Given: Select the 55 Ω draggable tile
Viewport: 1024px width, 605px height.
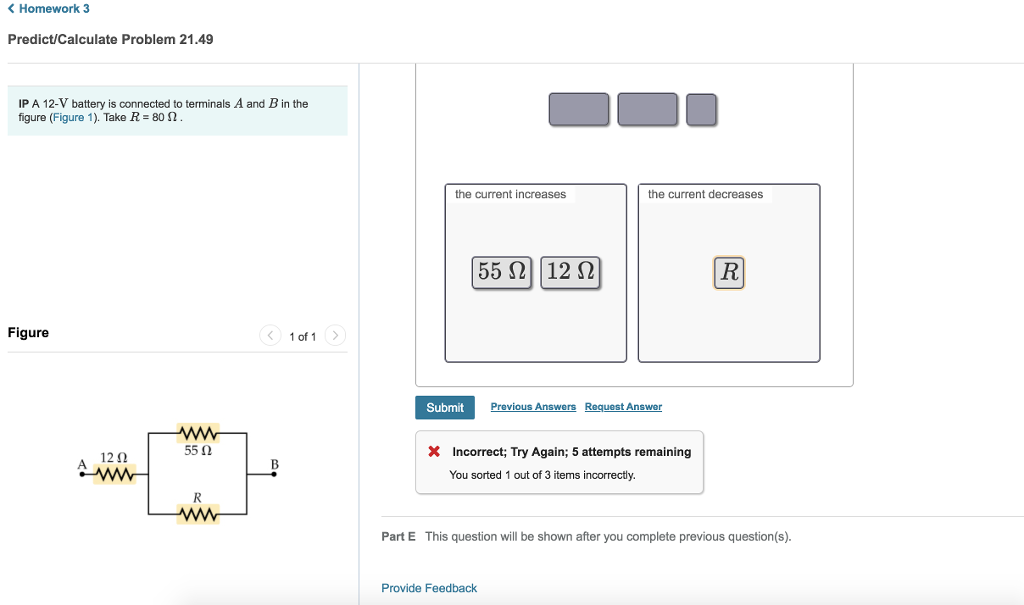Looking at the screenshot, I should pyautogui.click(x=501, y=272).
